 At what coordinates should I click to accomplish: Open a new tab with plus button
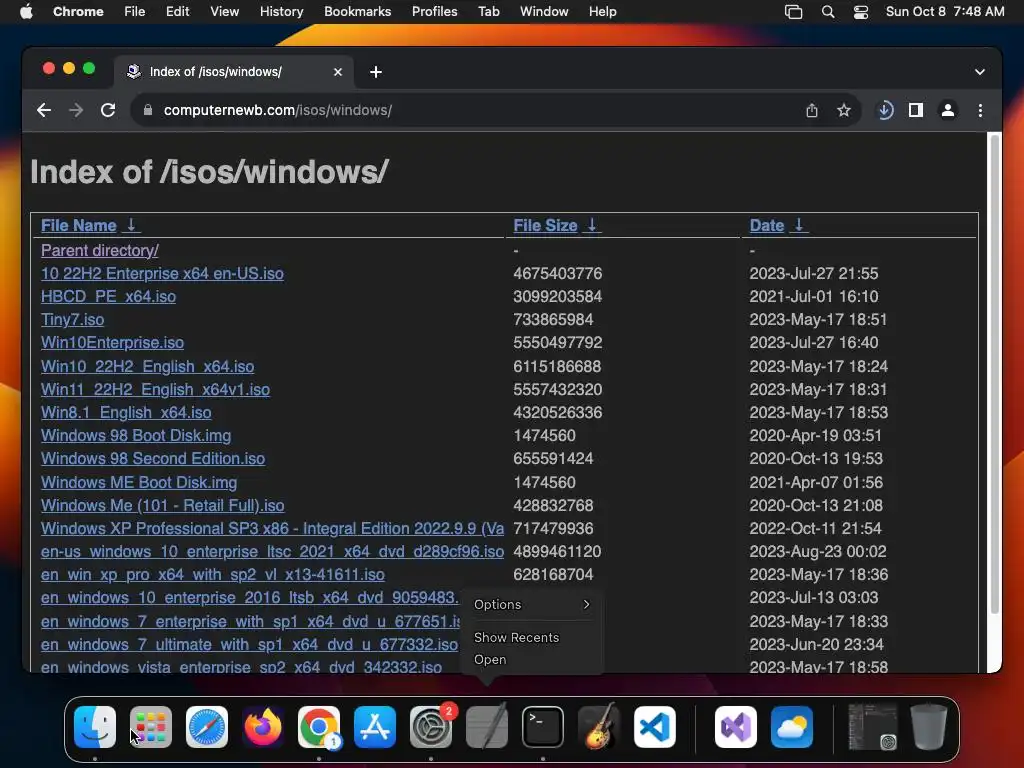tap(376, 72)
